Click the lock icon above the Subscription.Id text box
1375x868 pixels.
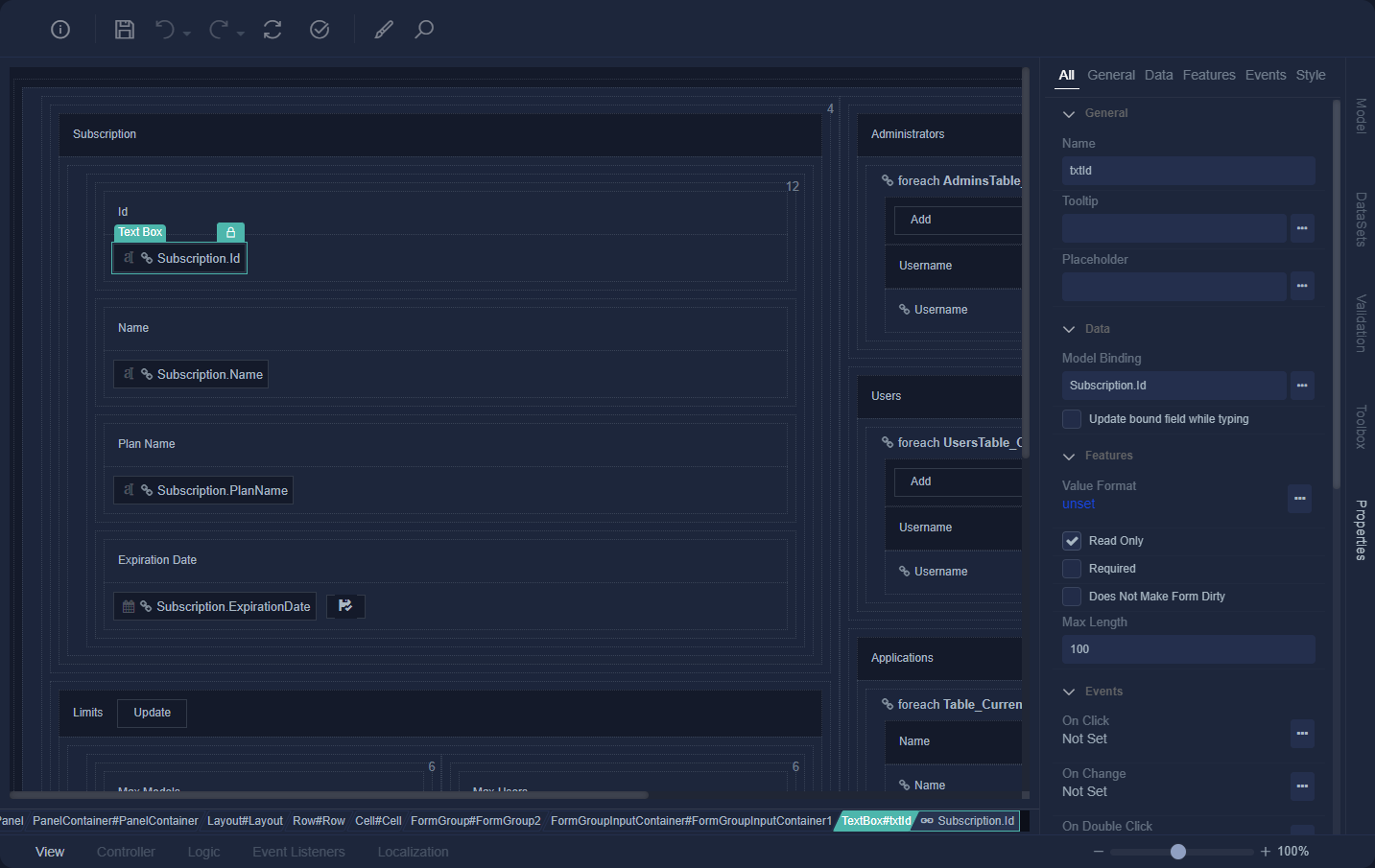[x=230, y=232]
